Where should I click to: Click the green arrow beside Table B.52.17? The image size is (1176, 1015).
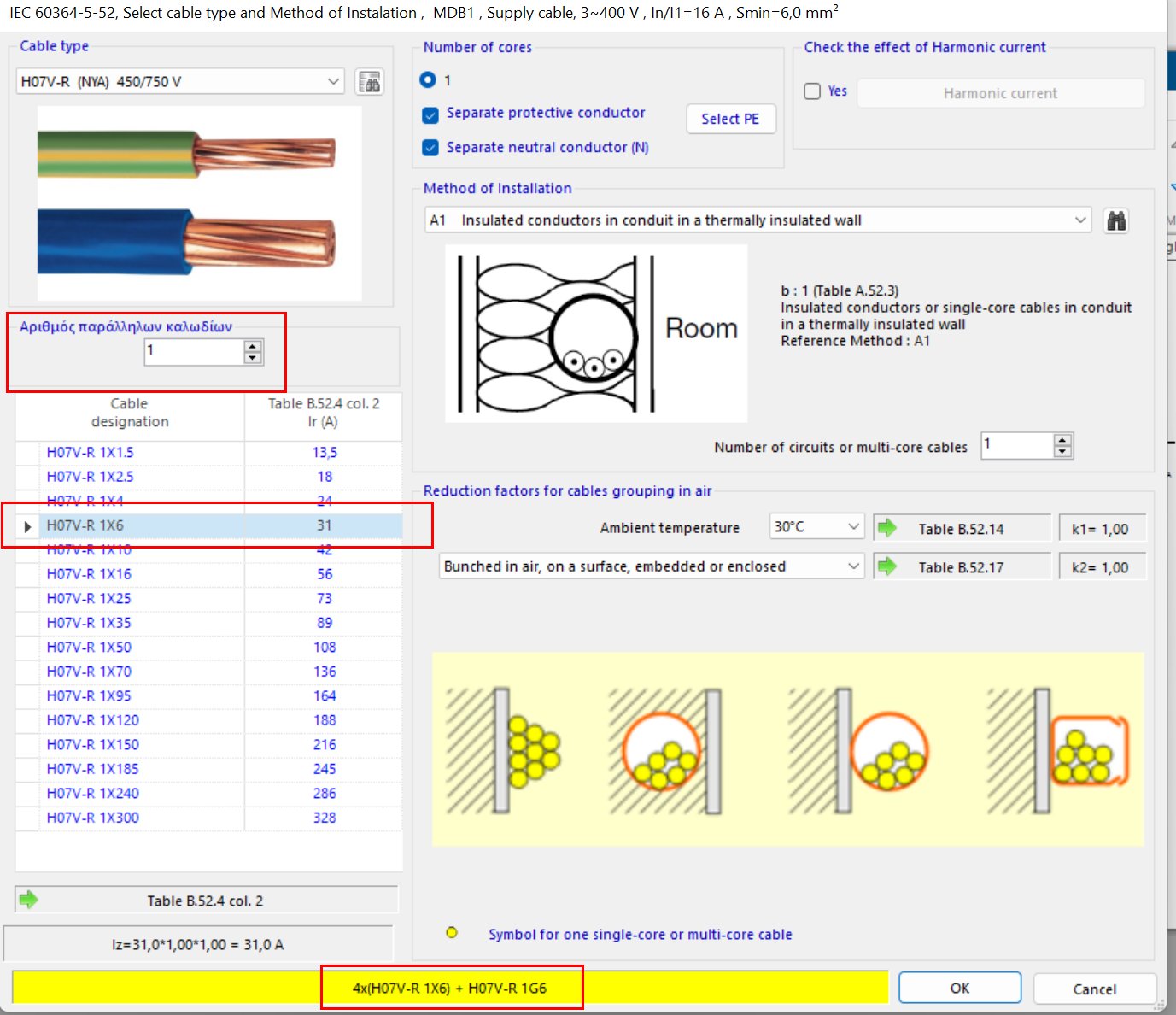888,566
